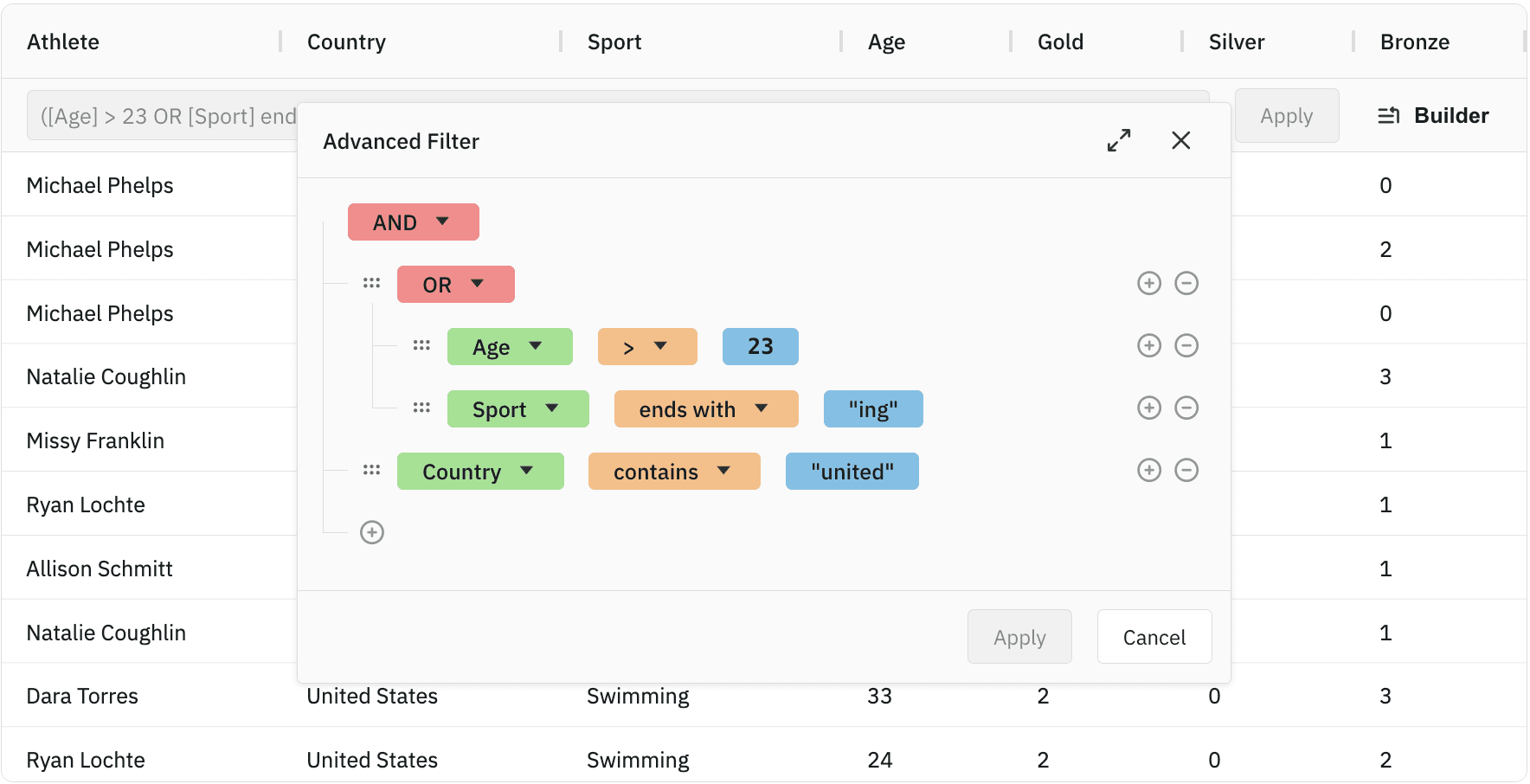
Task: Open the Sport column dropdown
Action: pos(518,409)
